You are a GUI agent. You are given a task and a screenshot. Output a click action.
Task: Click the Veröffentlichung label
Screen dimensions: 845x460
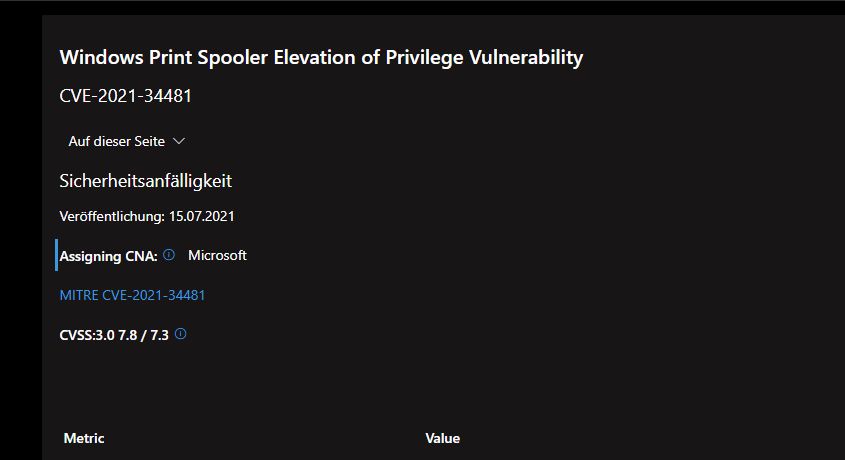(112, 217)
